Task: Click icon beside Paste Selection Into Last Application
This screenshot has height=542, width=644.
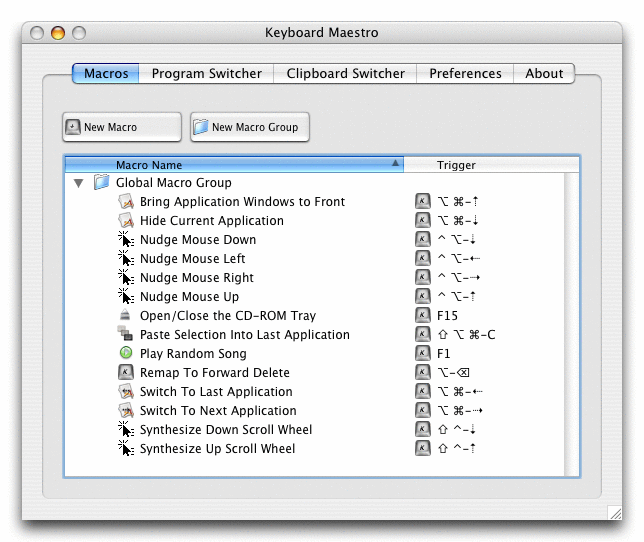Action: click(125, 333)
